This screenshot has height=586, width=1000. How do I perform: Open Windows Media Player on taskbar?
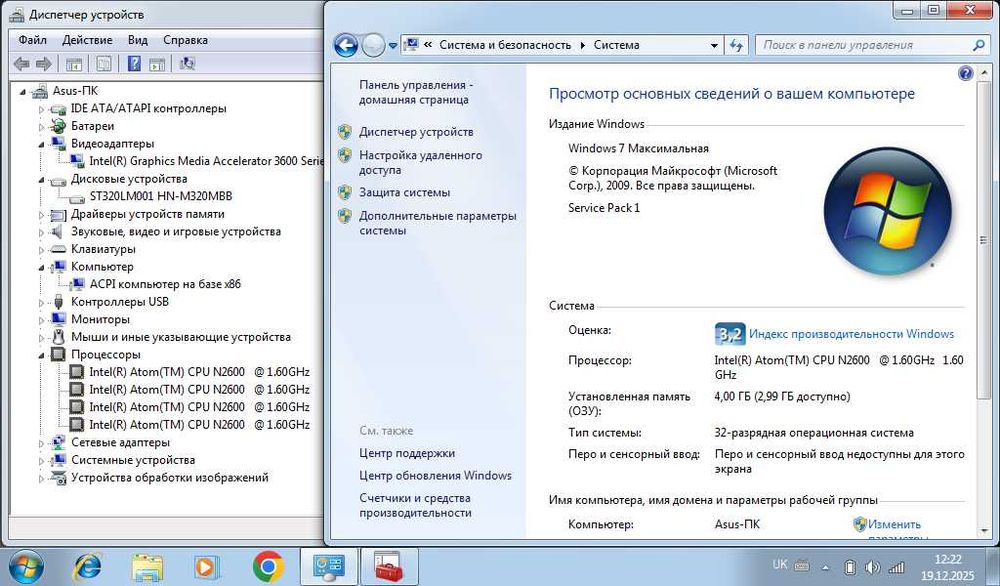pyautogui.click(x=206, y=567)
